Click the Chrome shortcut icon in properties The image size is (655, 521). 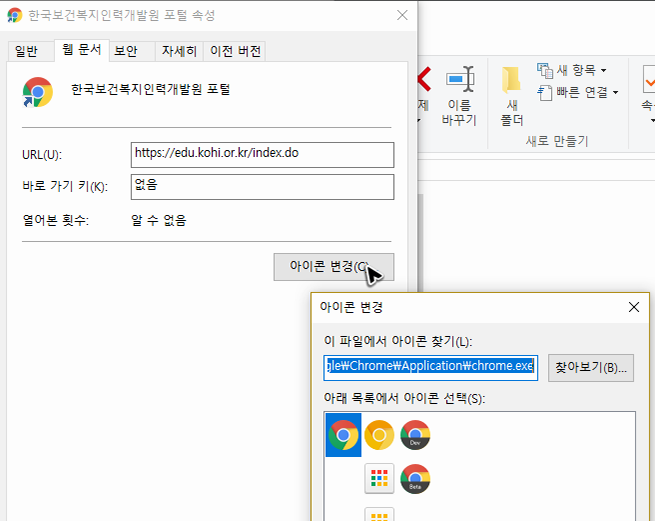click(x=38, y=92)
